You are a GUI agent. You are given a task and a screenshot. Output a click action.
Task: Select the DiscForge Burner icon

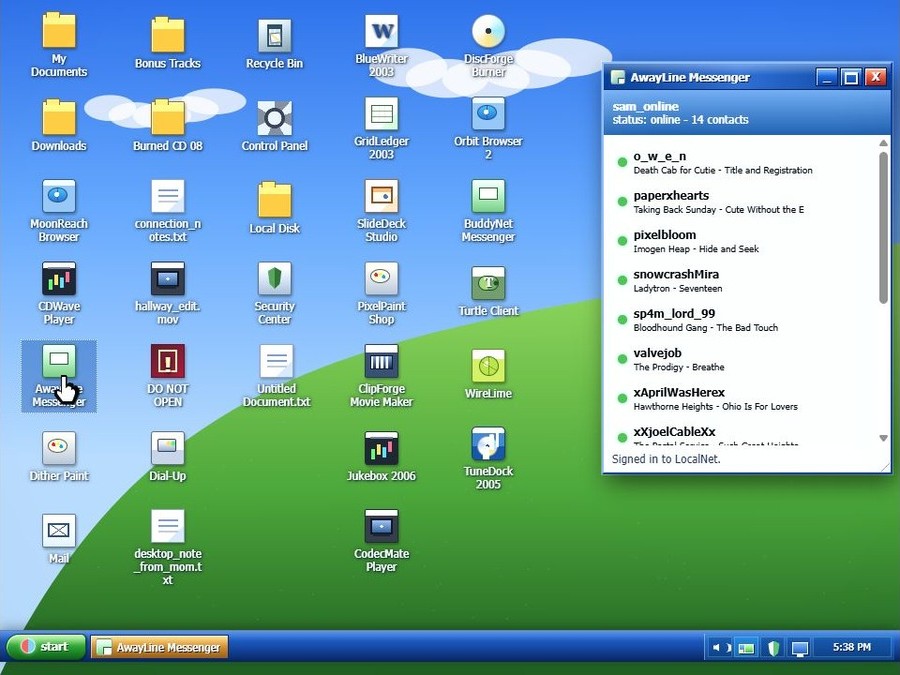pyautogui.click(x=488, y=46)
